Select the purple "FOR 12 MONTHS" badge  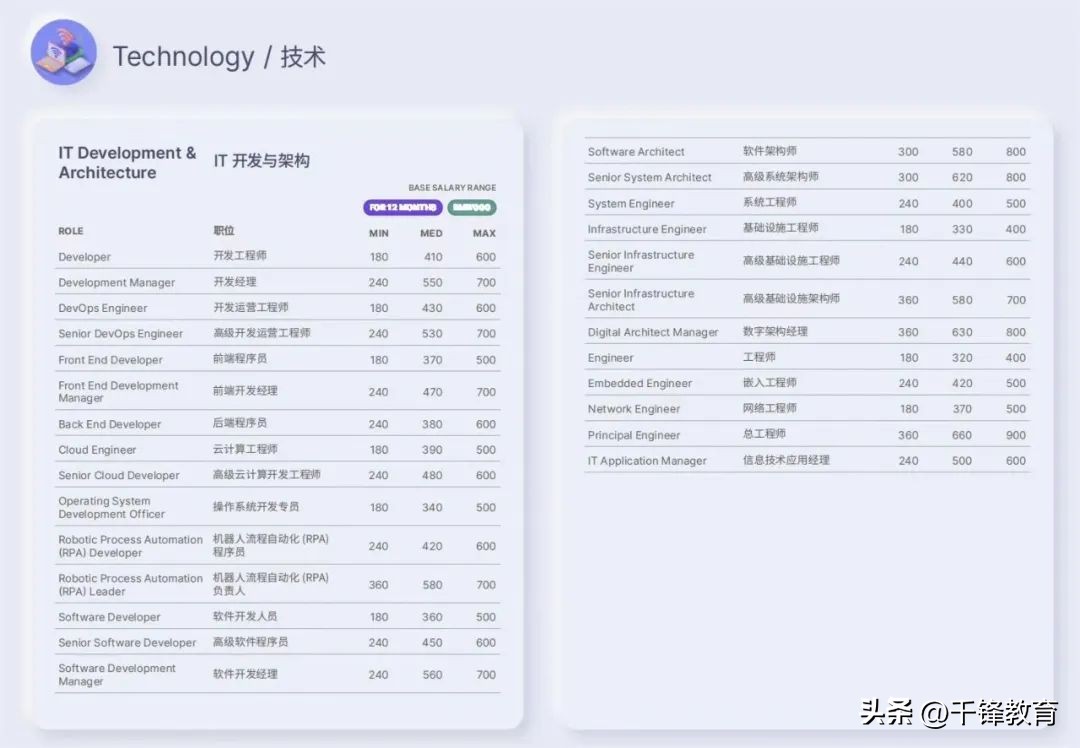pos(402,207)
